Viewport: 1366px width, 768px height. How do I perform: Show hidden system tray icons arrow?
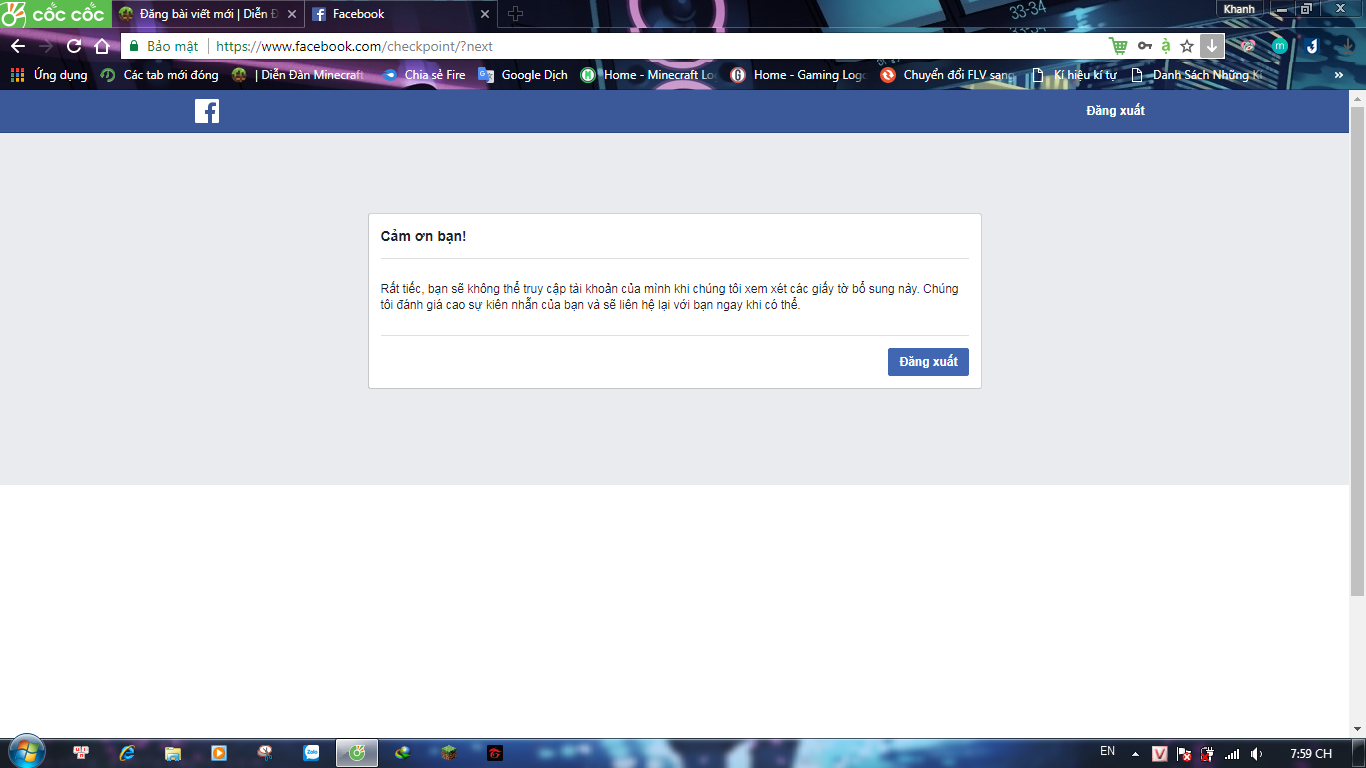(x=1135, y=754)
